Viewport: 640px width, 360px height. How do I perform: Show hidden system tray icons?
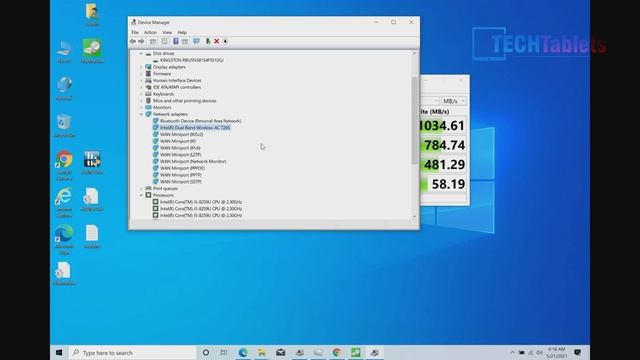(x=512, y=352)
